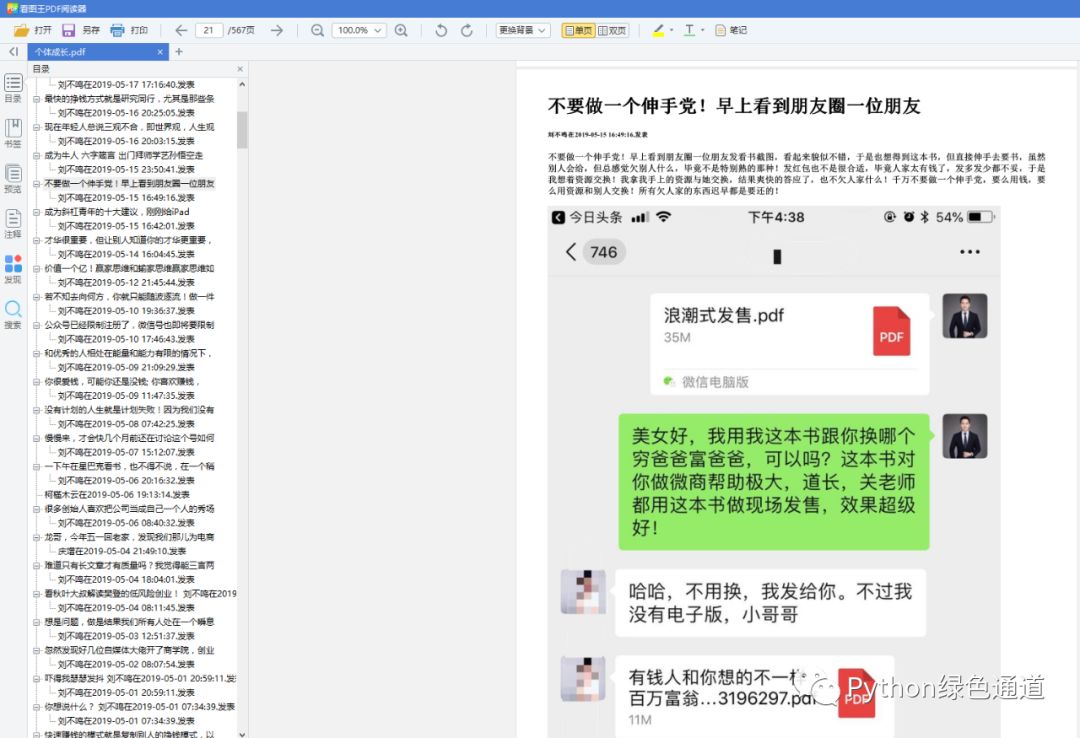Jump to 龙哥，今年五一回老家 outline entry

click(129, 537)
